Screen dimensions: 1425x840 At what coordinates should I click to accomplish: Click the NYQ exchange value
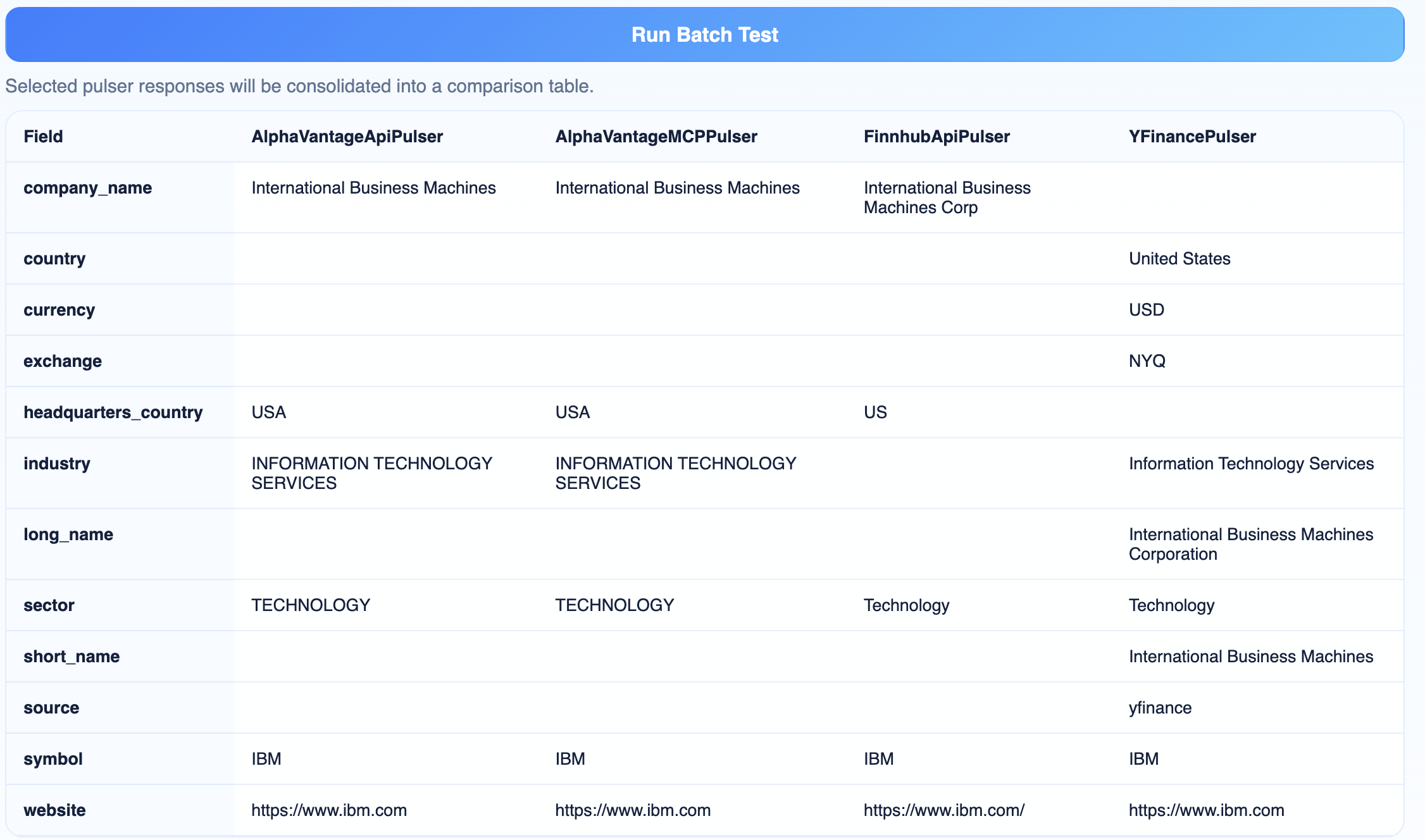(1147, 361)
